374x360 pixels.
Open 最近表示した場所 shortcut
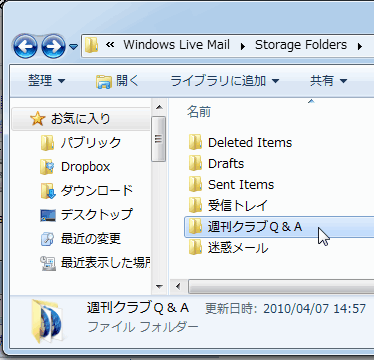95,263
